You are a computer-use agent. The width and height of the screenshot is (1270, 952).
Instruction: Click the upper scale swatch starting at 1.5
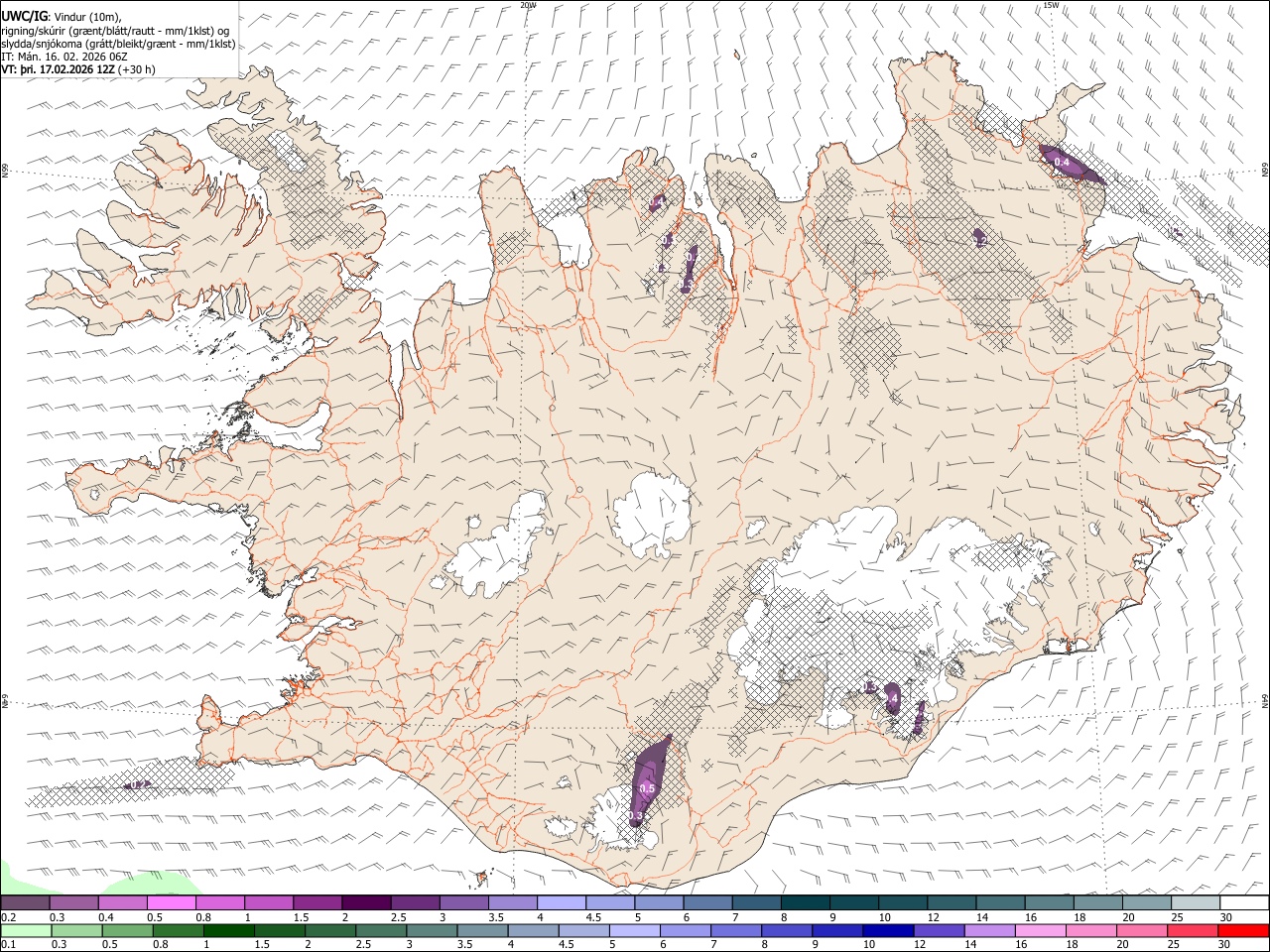[317, 902]
